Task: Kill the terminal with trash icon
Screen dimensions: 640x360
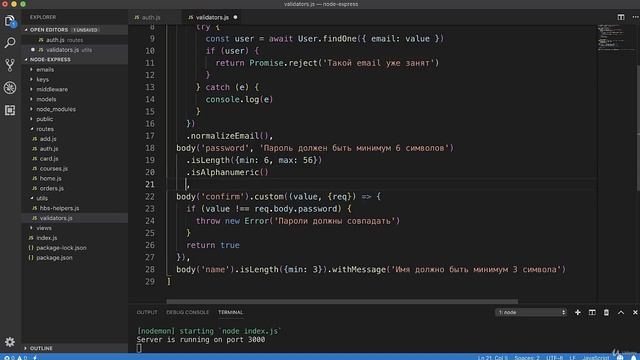Action: tap(606, 312)
